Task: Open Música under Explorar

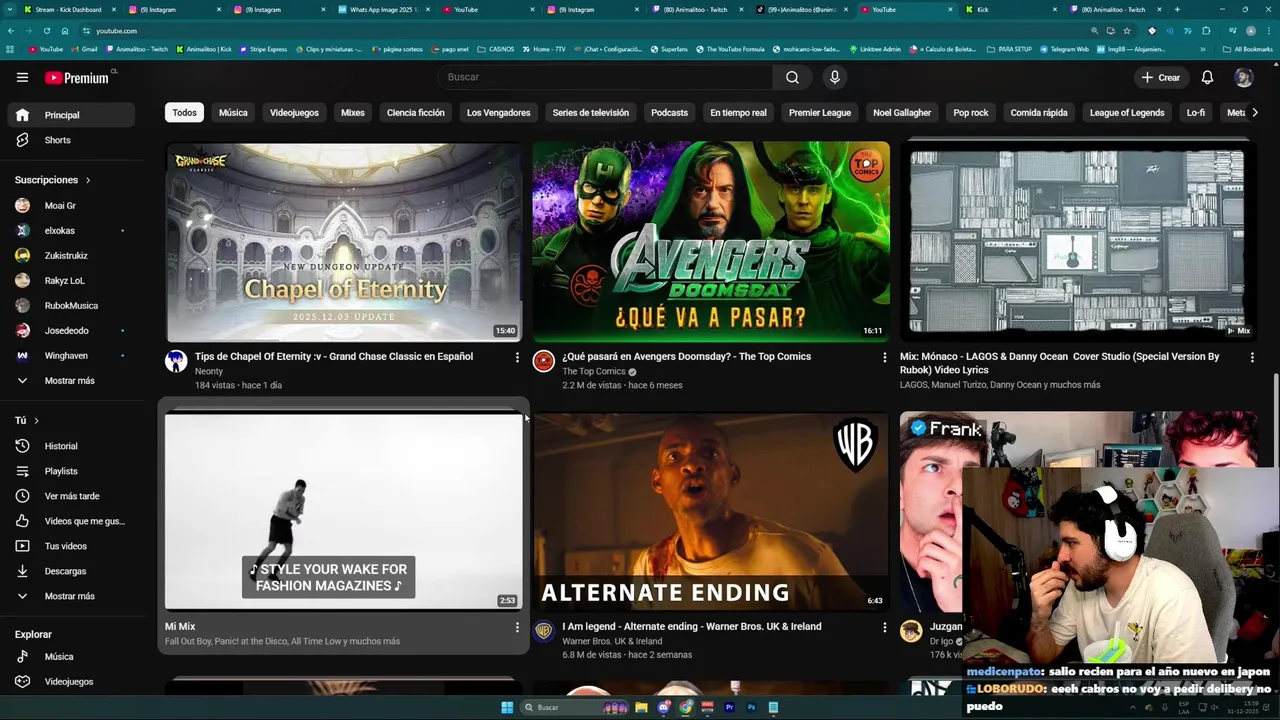Action: click(x=69, y=657)
